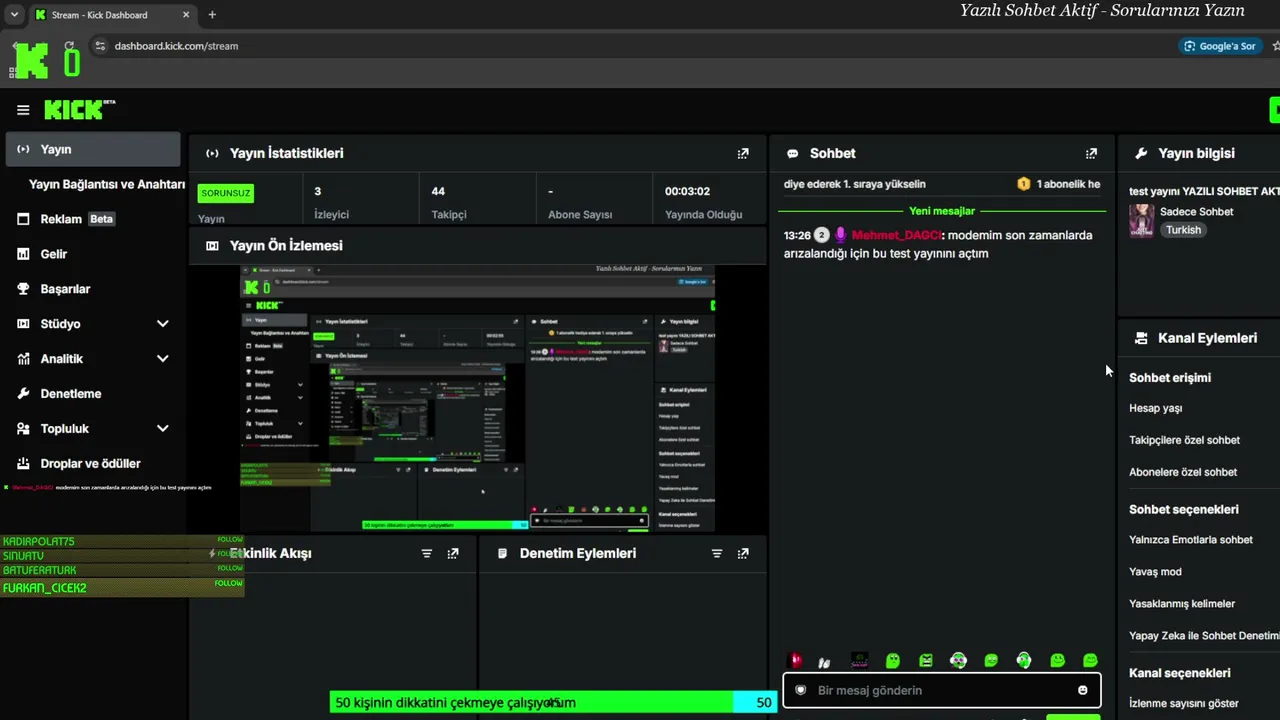1280x720 pixels.
Task: Insert the red emote from the emote row
Action: [x=797, y=660]
